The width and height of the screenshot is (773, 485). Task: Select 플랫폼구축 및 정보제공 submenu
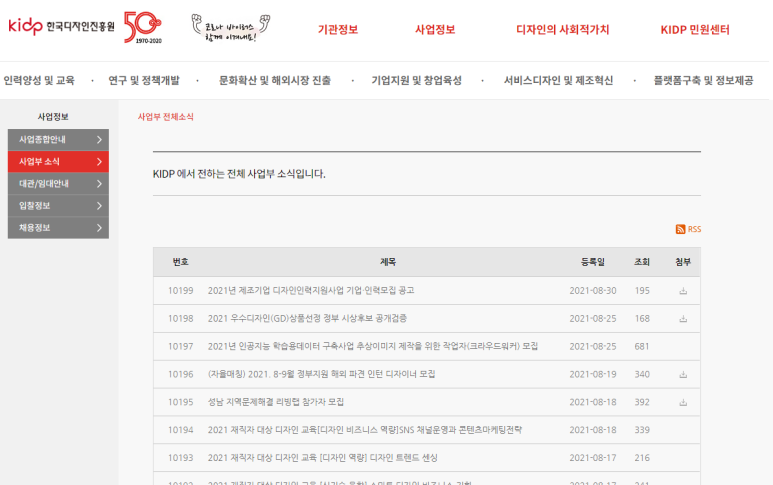pyautogui.click(x=703, y=80)
